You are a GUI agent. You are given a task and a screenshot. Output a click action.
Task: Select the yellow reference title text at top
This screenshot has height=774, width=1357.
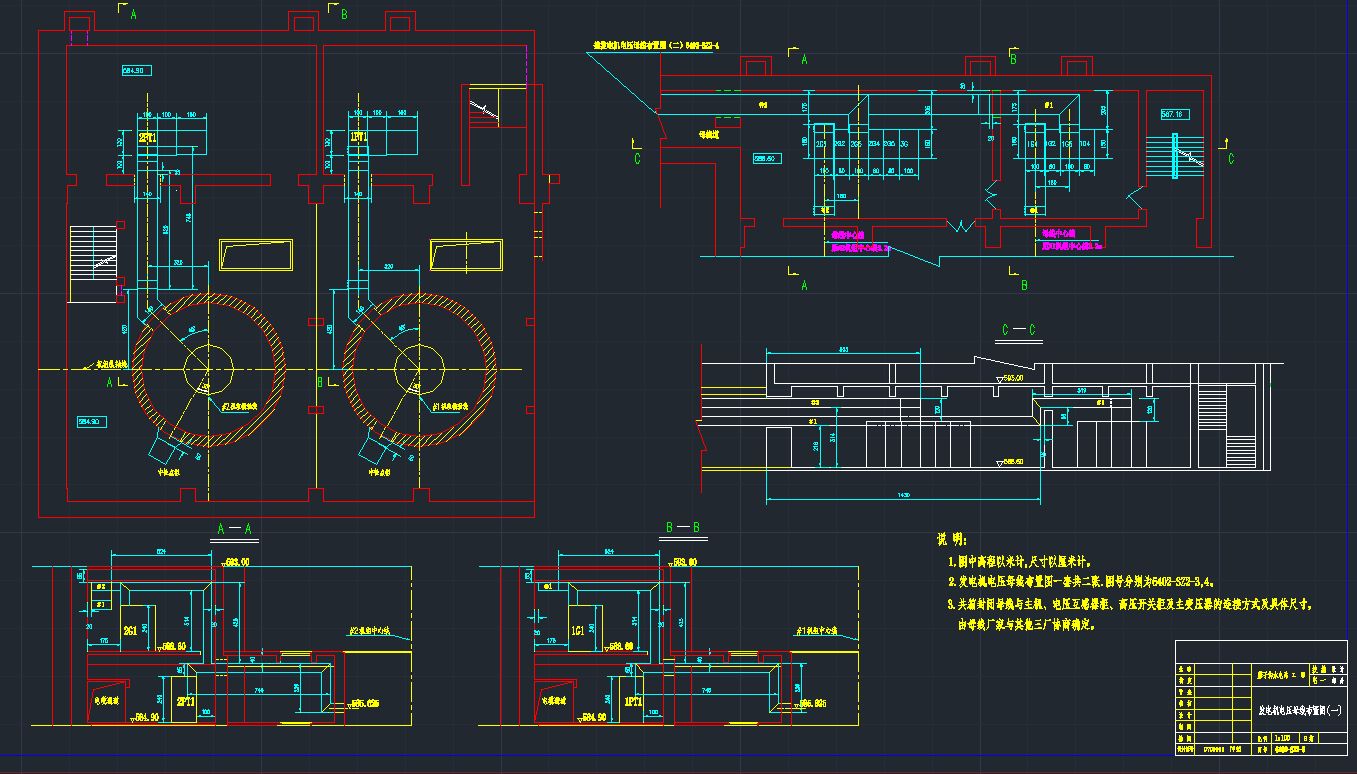[656, 46]
